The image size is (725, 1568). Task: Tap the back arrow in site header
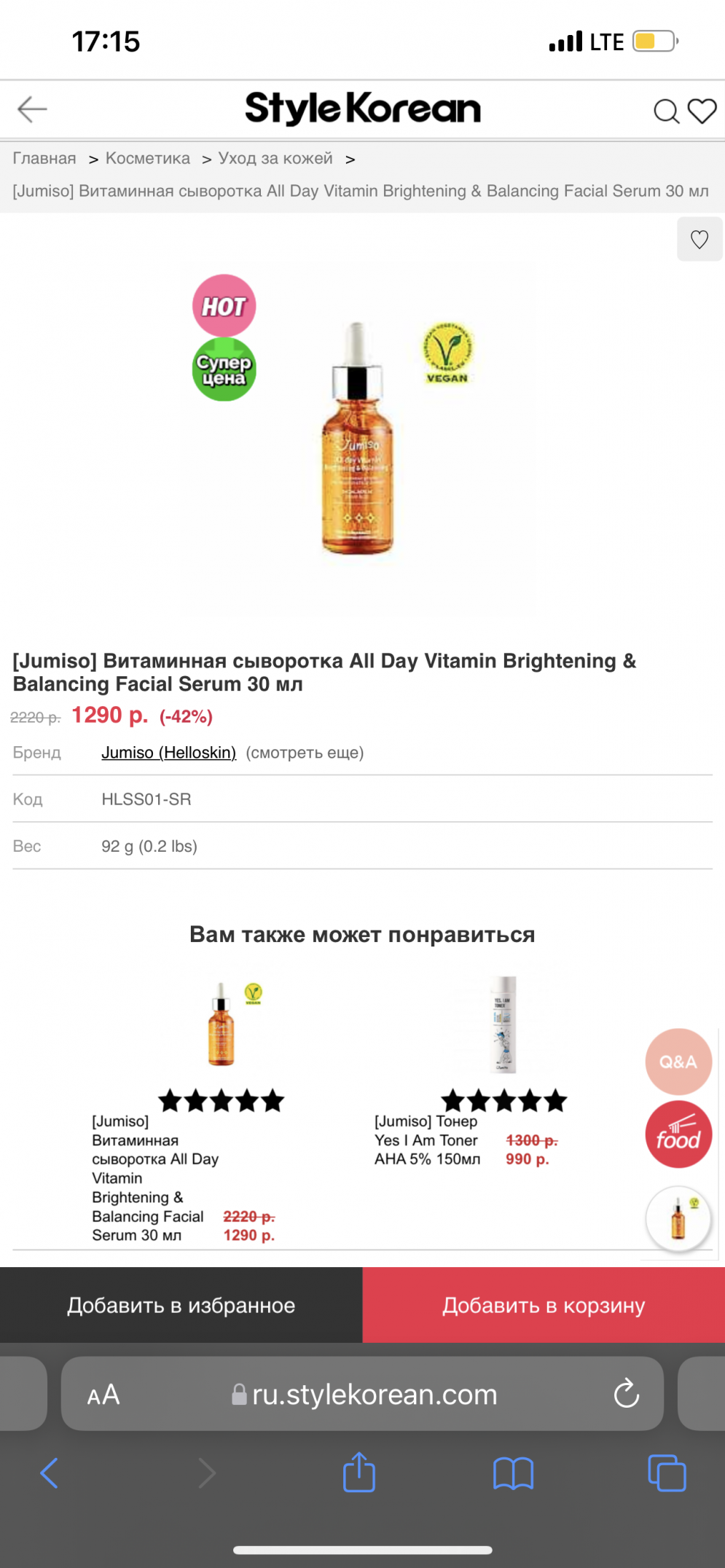[32, 109]
